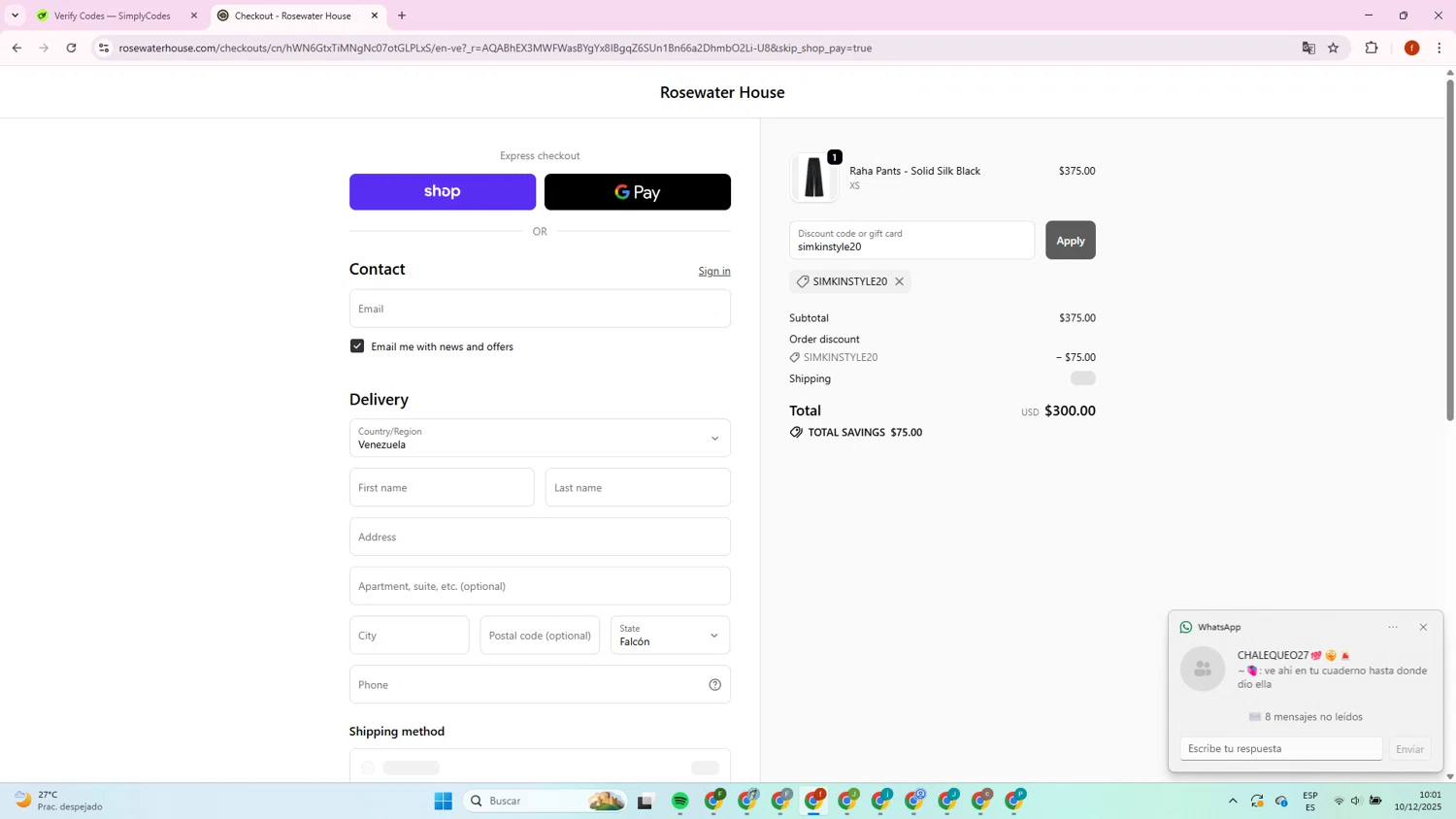The height and width of the screenshot is (819, 1456).
Task: Translate this page icon
Action: tap(1308, 48)
